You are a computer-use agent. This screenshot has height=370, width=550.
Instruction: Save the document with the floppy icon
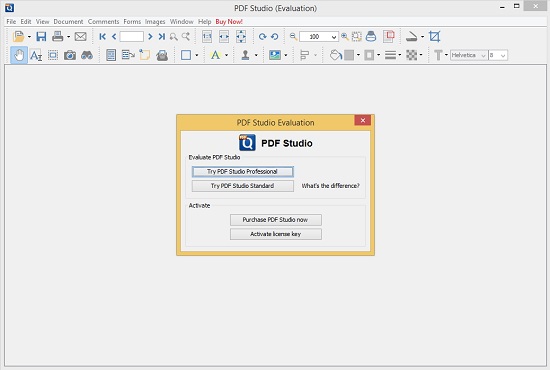click(x=41, y=36)
